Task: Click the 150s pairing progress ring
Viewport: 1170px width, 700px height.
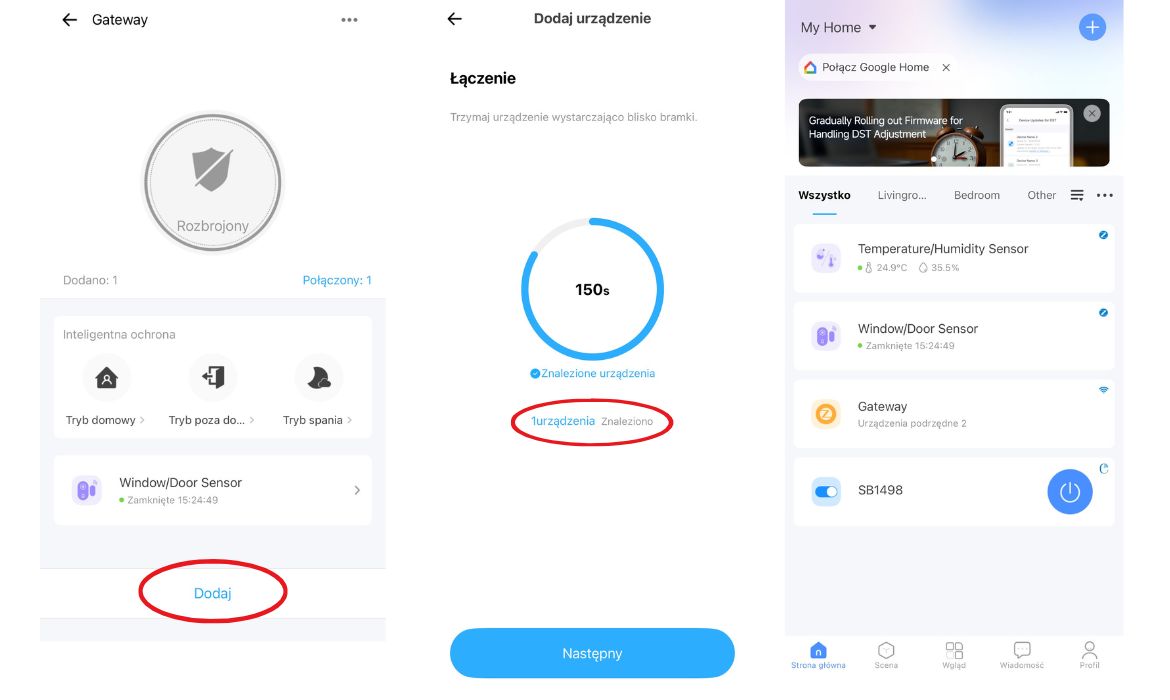Action: tap(592, 289)
